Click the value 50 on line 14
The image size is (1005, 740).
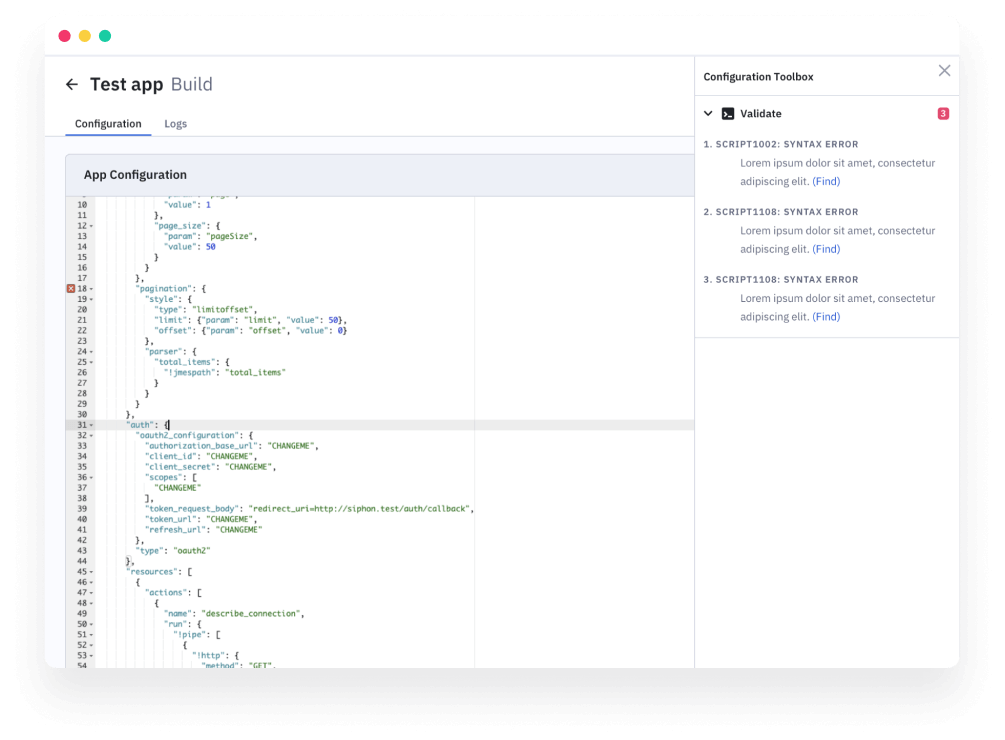(x=211, y=247)
